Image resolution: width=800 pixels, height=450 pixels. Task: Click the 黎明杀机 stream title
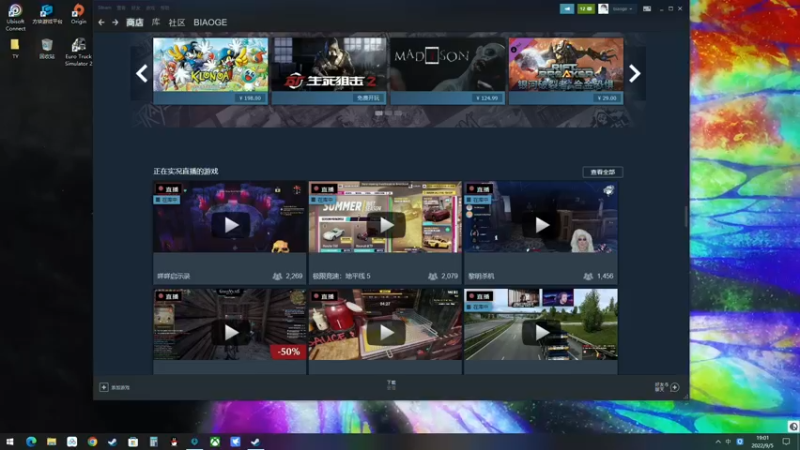pos(481,276)
